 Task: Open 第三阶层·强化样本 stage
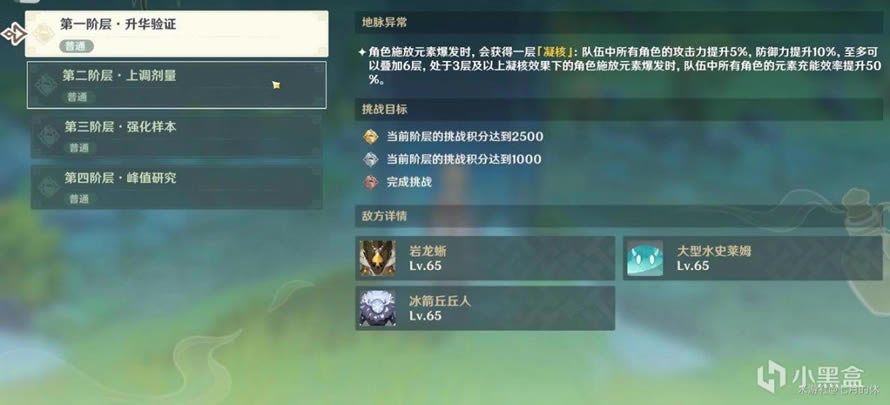pos(177,136)
